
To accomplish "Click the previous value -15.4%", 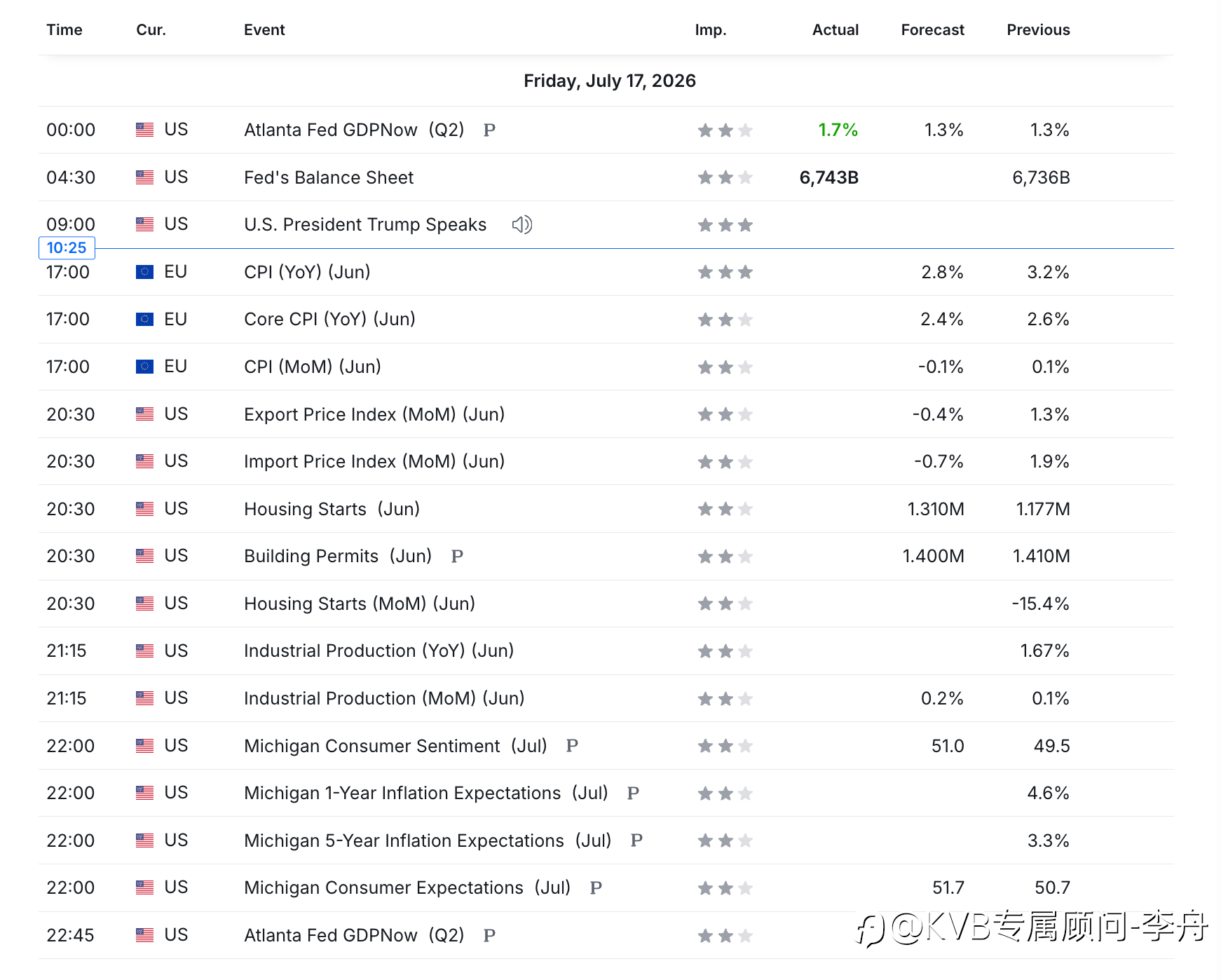I will tap(1040, 604).
